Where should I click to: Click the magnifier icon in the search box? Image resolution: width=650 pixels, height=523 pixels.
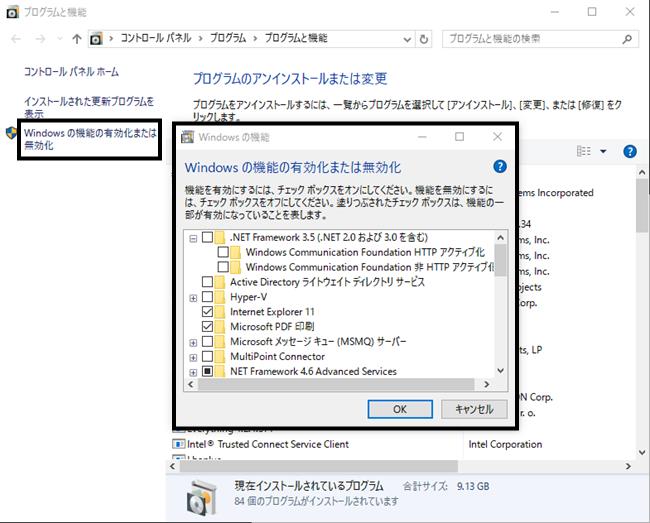tap(627, 39)
